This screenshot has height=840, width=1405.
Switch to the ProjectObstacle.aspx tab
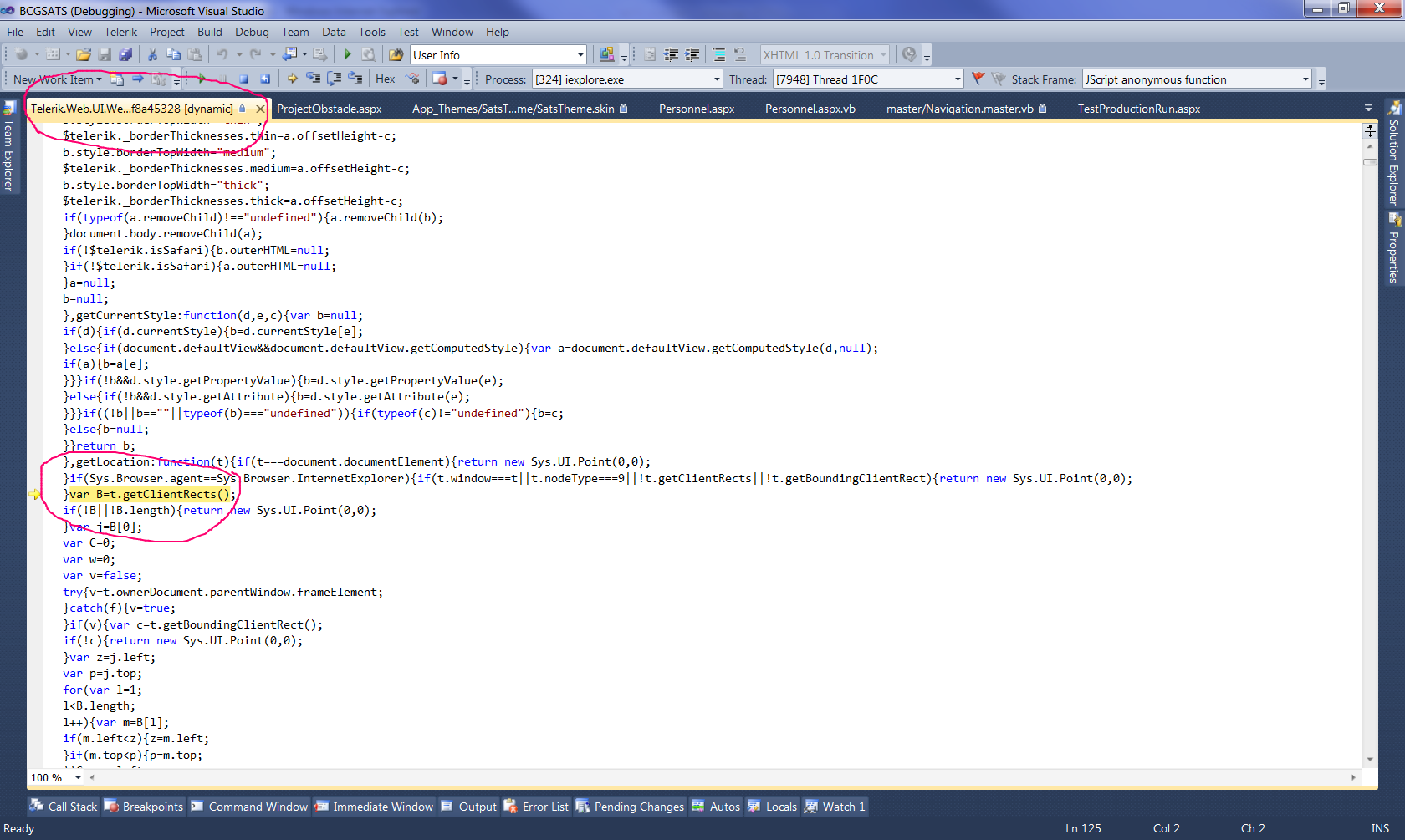tap(329, 109)
